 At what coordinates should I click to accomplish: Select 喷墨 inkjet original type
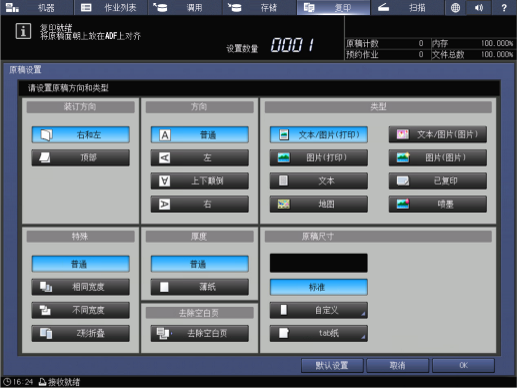[438, 204]
